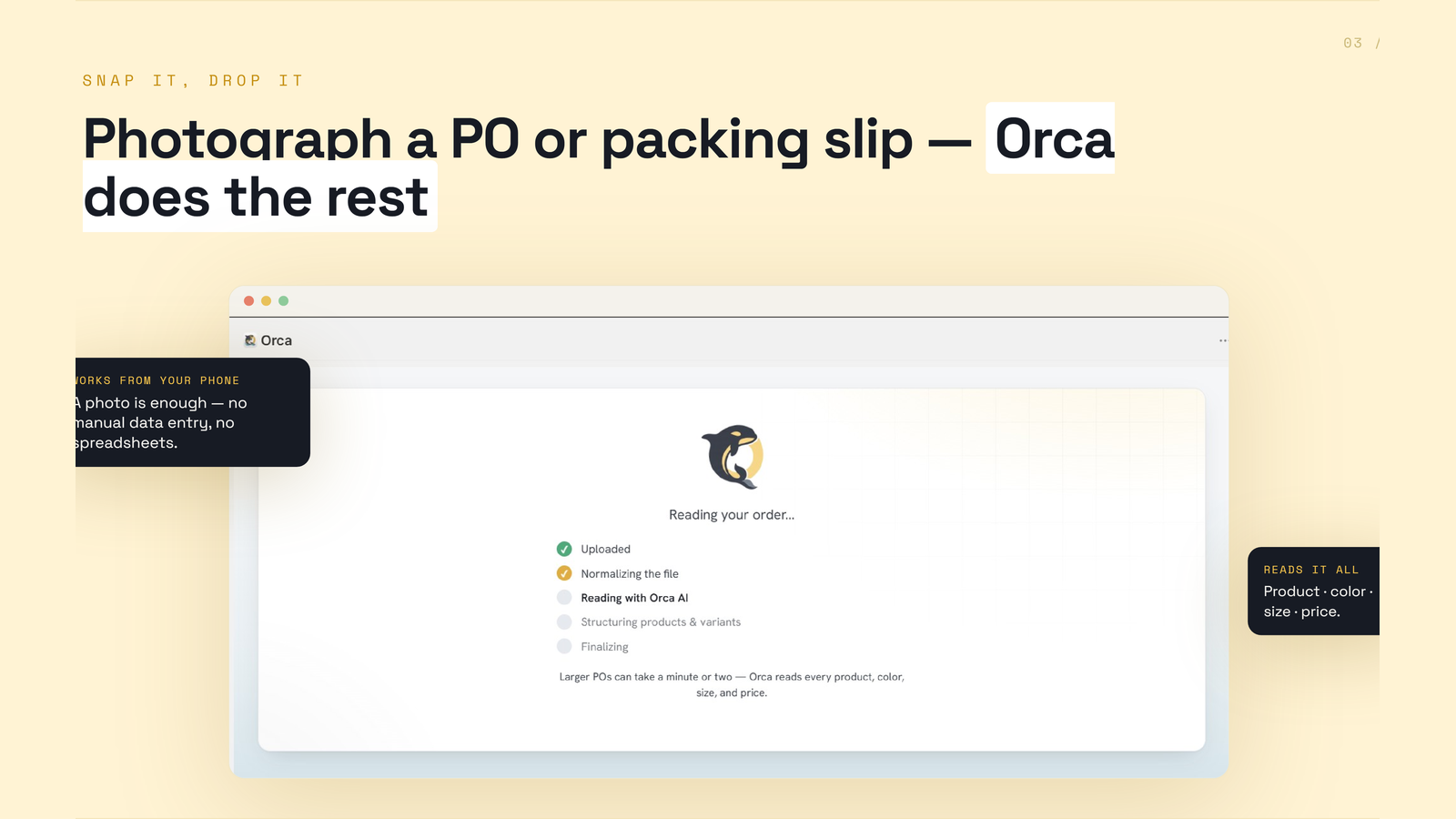1456x819 pixels.
Task: Click the Reads It All callout card
Action: 1313,591
